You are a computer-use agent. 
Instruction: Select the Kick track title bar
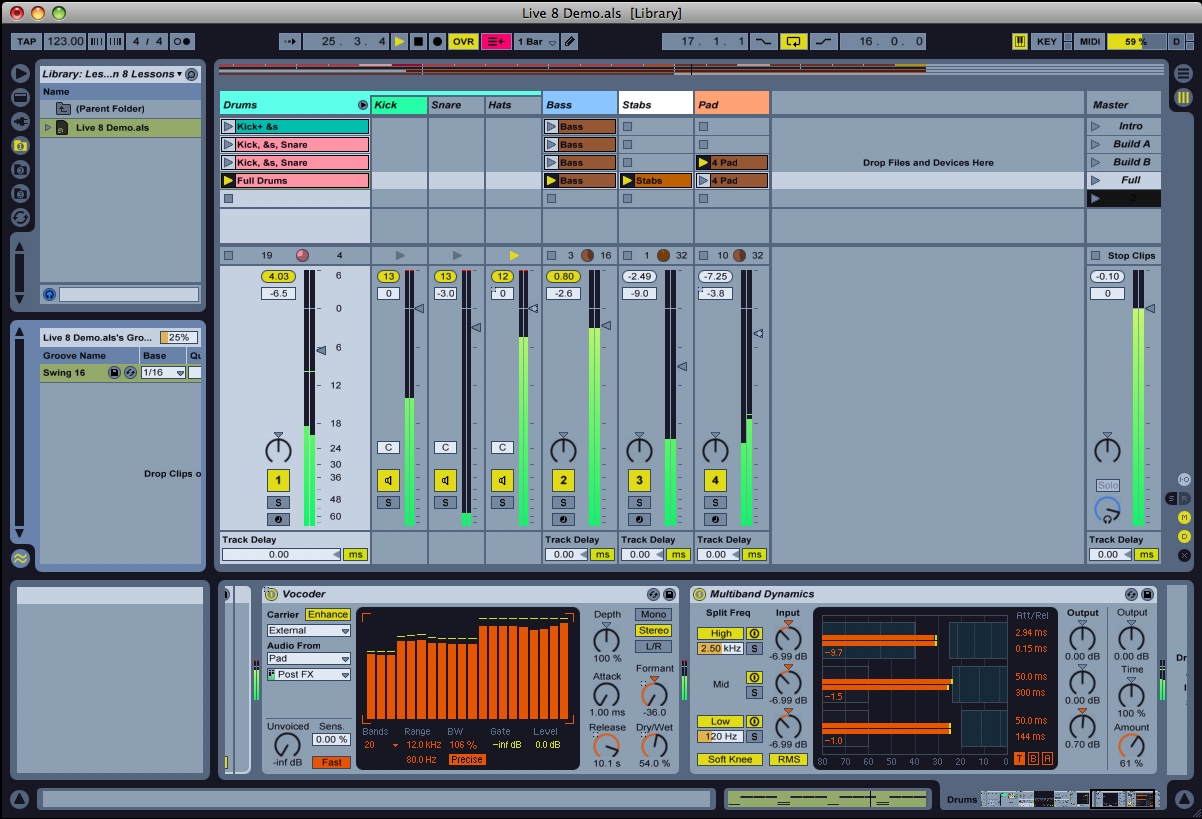pos(399,105)
